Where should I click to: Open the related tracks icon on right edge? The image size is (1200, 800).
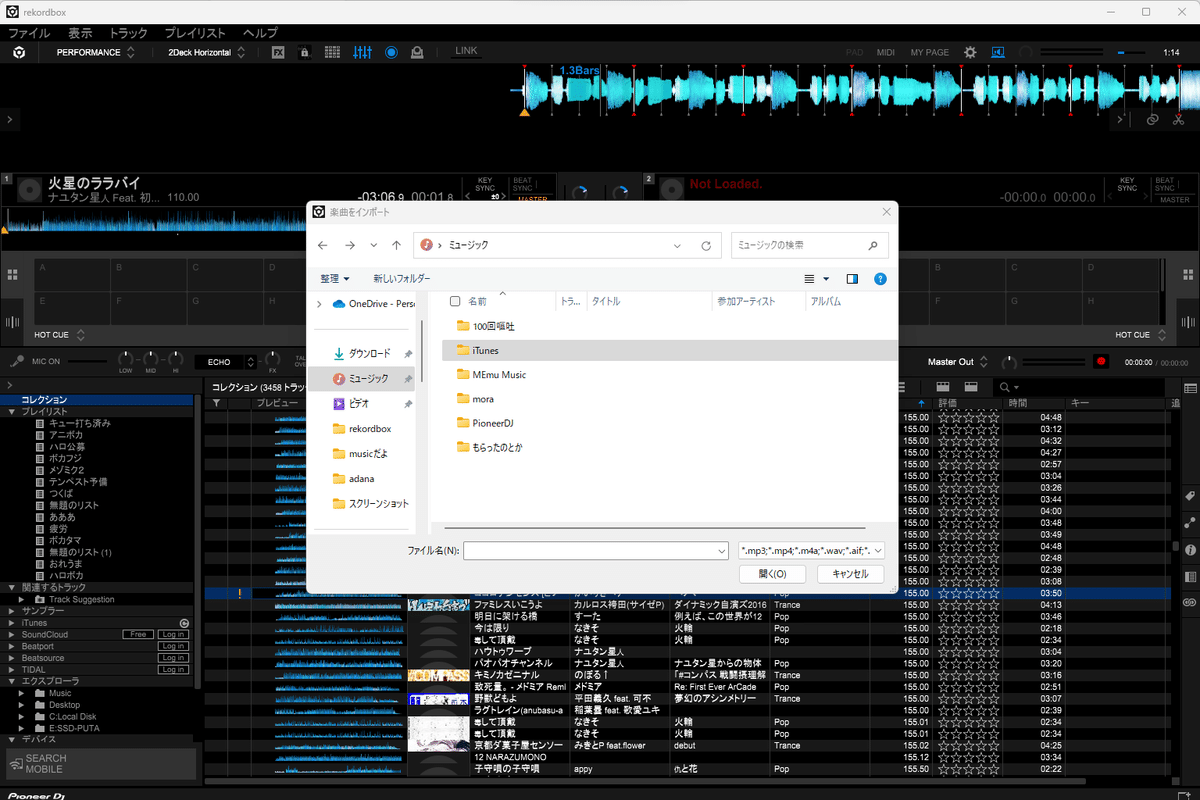pos(1190,523)
